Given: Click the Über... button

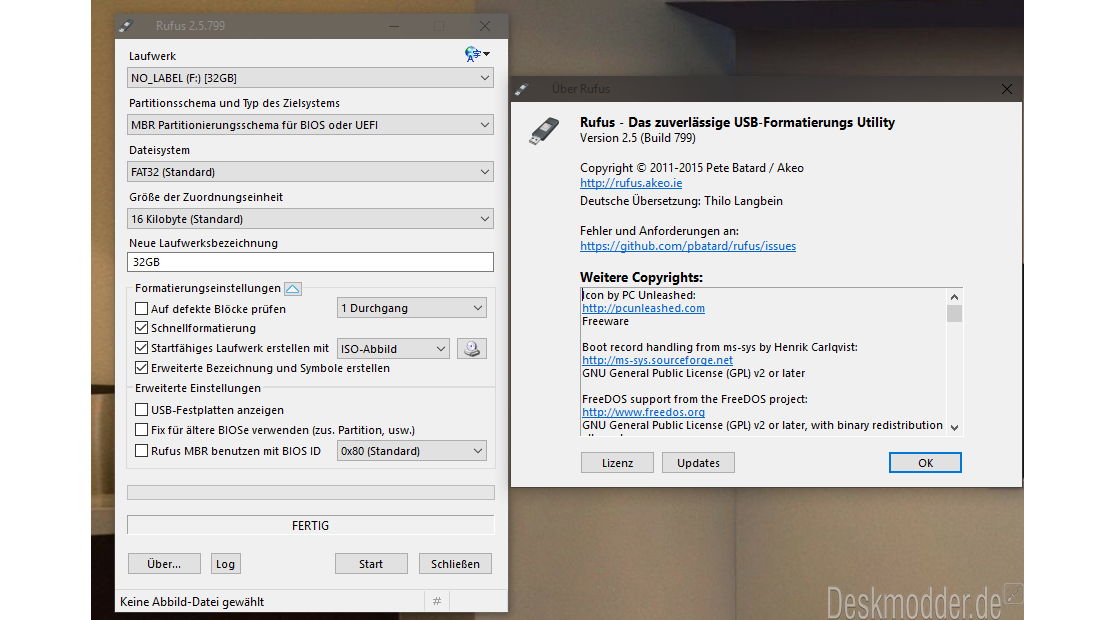Looking at the screenshot, I should click(164, 564).
